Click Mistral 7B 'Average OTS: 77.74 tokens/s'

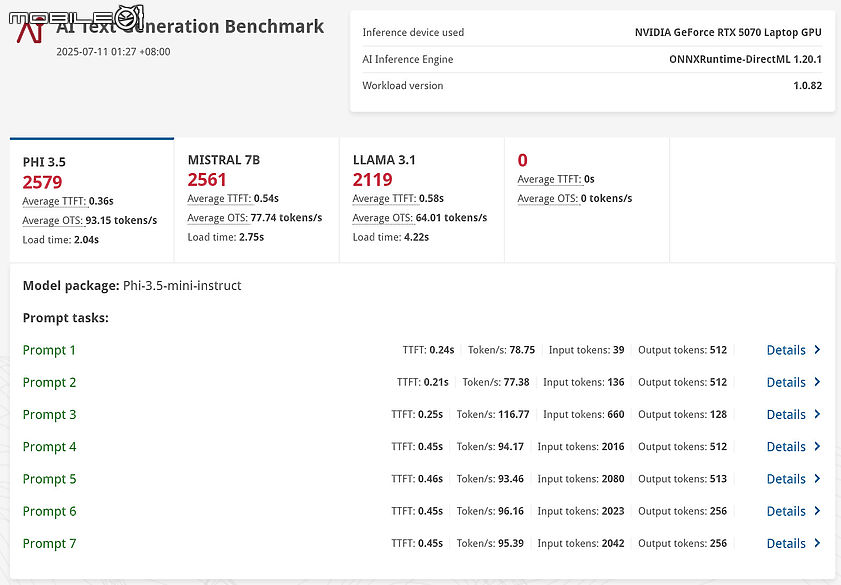pyautogui.click(x=255, y=218)
